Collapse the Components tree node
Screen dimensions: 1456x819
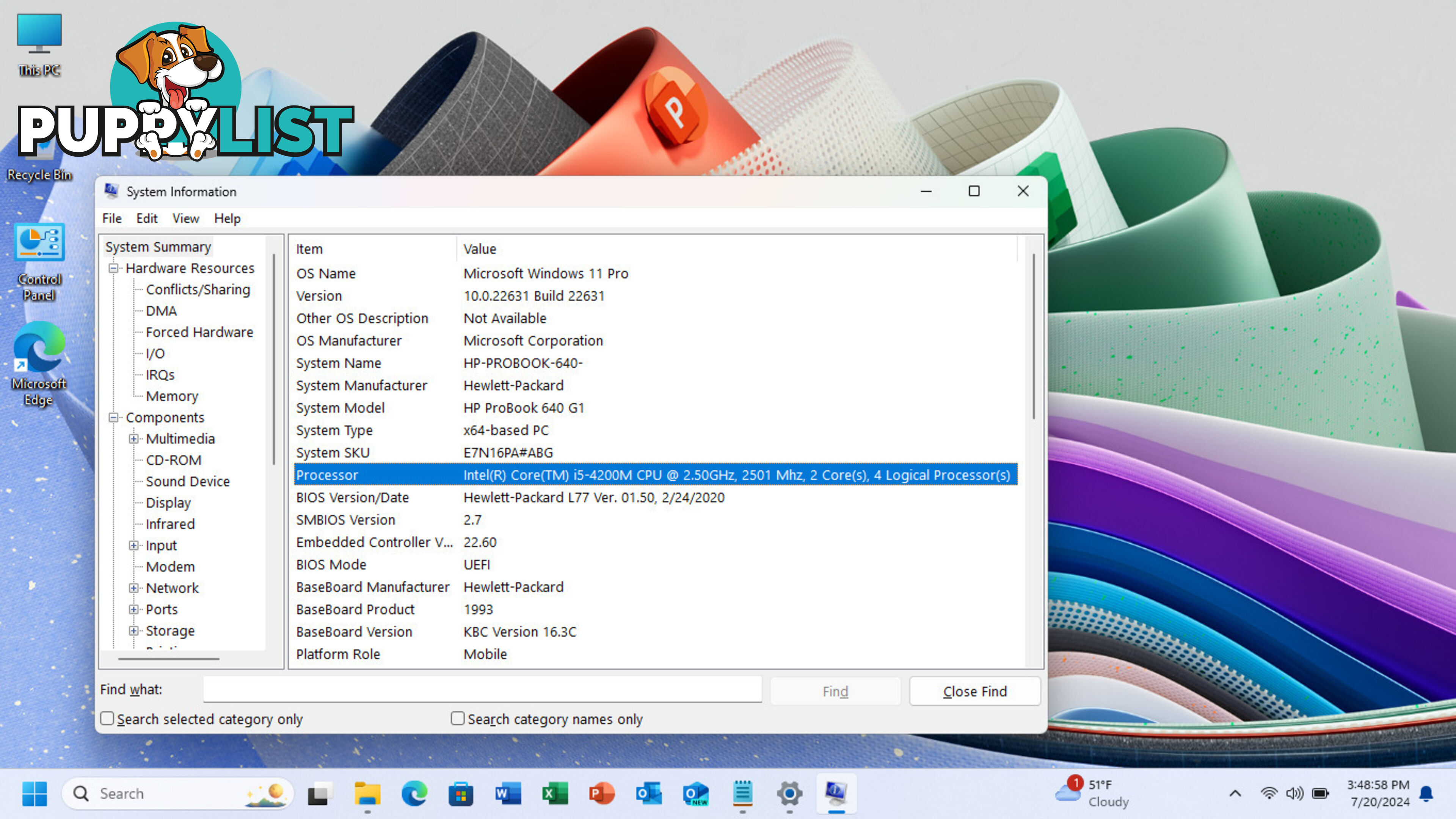point(114,417)
